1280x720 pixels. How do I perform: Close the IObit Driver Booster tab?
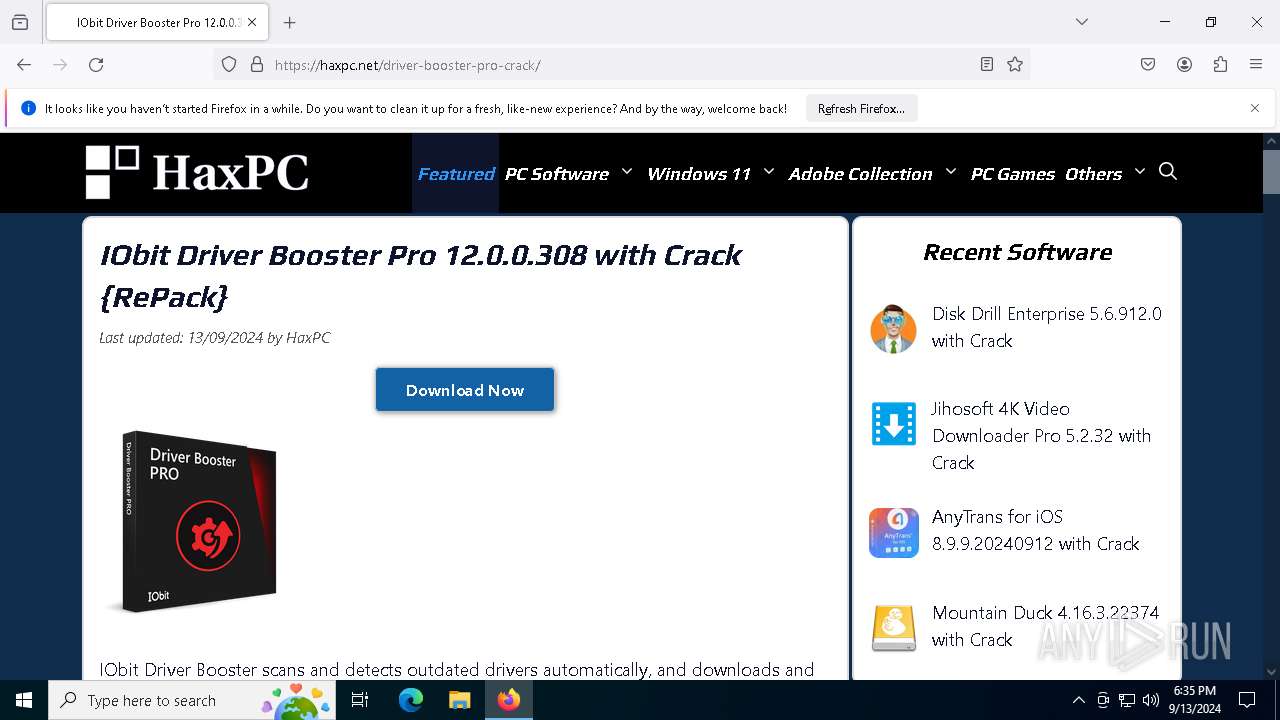pyautogui.click(x=252, y=22)
